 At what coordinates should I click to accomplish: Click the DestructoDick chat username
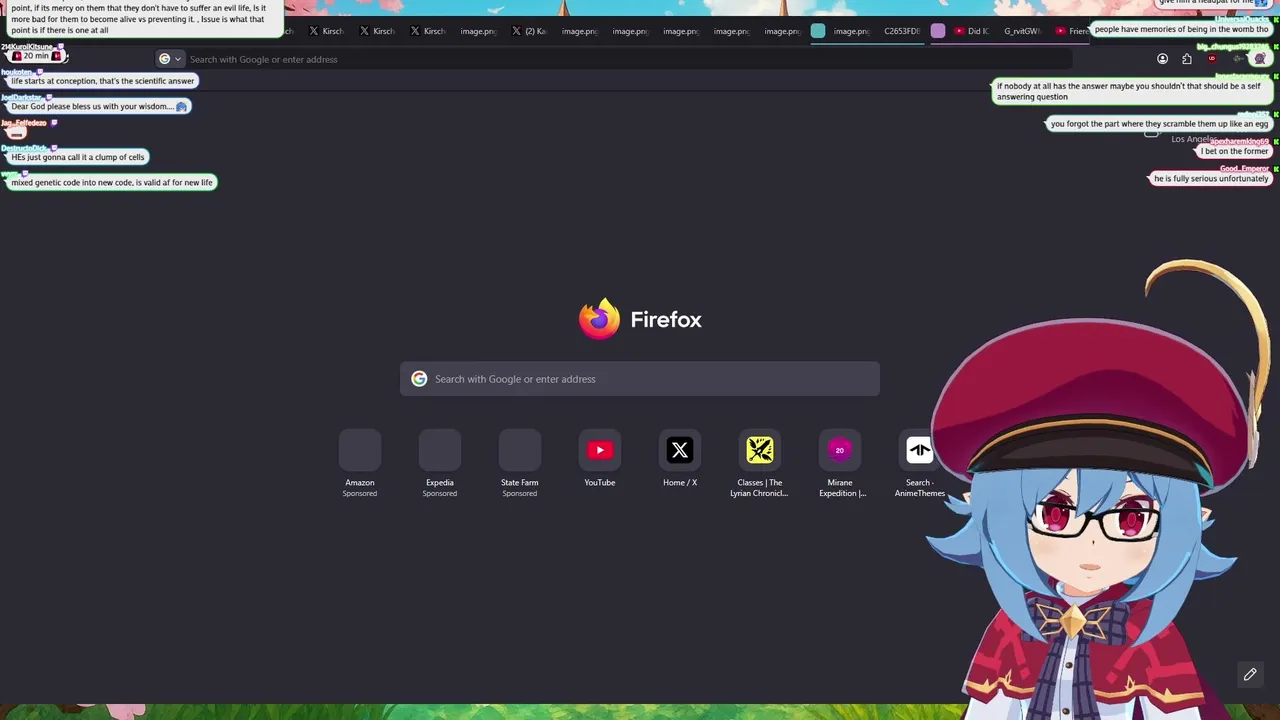click(25, 148)
